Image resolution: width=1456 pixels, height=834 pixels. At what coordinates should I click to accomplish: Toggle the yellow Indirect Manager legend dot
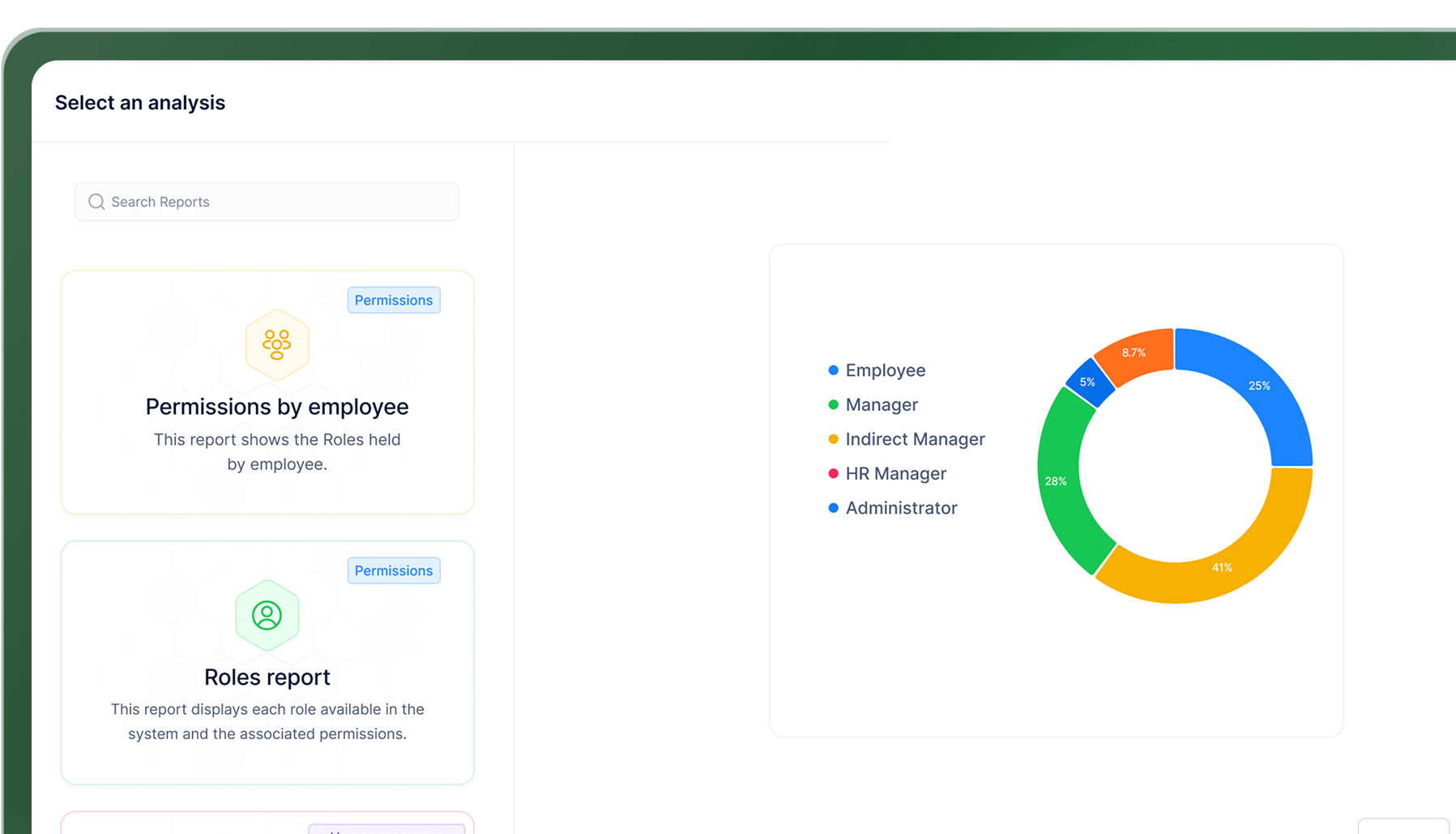[x=833, y=439]
